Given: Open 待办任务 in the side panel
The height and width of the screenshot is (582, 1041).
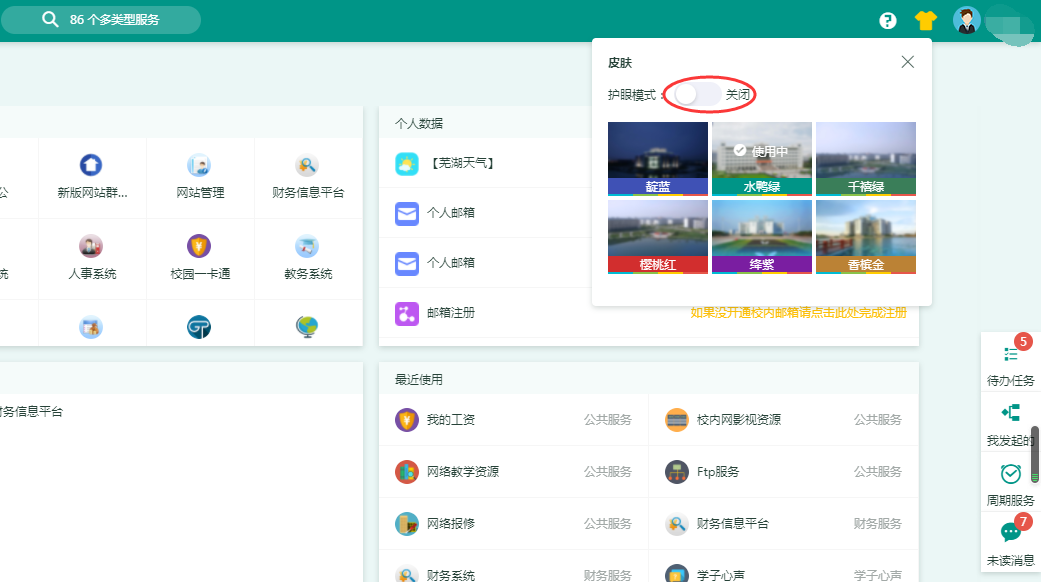Looking at the screenshot, I should [x=1010, y=361].
